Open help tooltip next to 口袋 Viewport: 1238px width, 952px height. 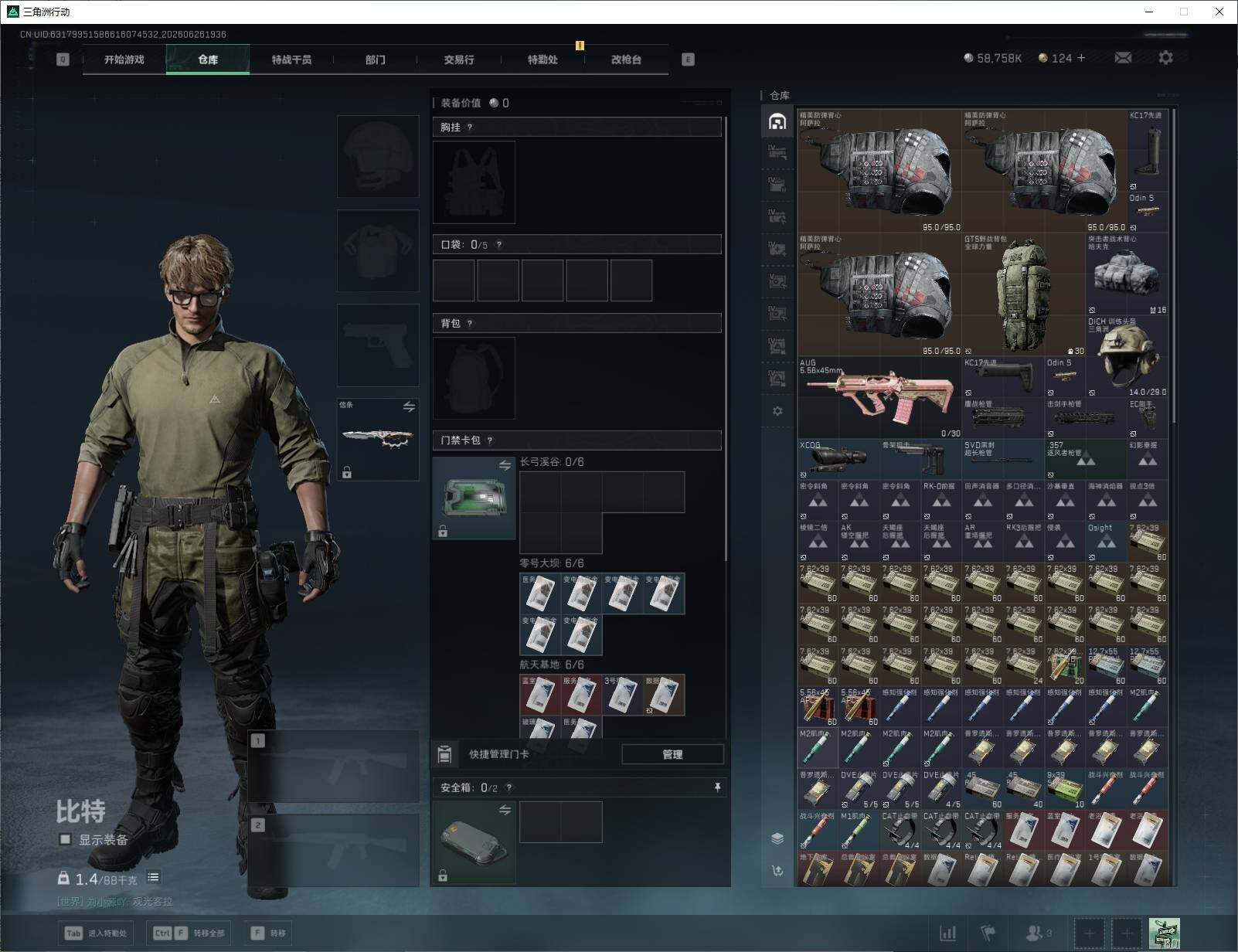point(499,245)
